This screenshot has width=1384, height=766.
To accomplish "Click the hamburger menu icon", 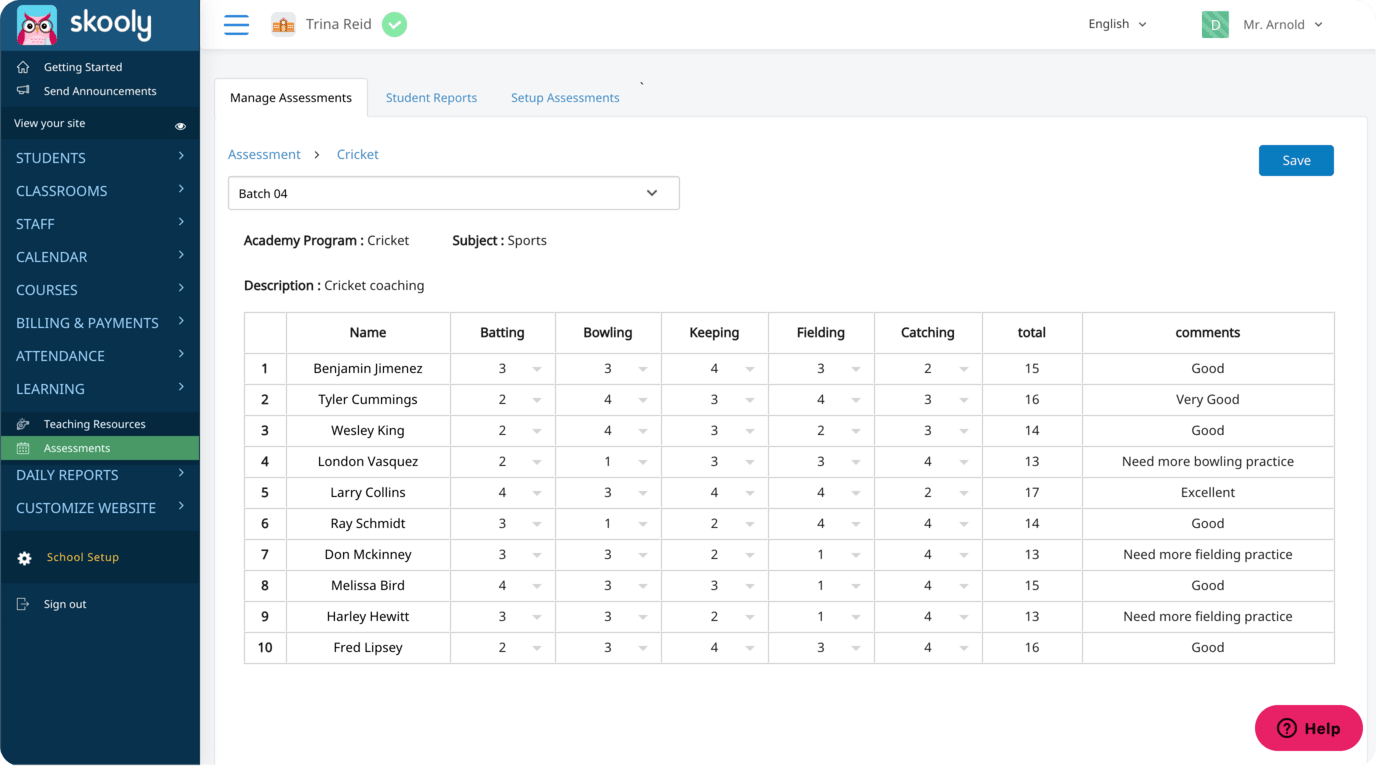I will pos(236,25).
